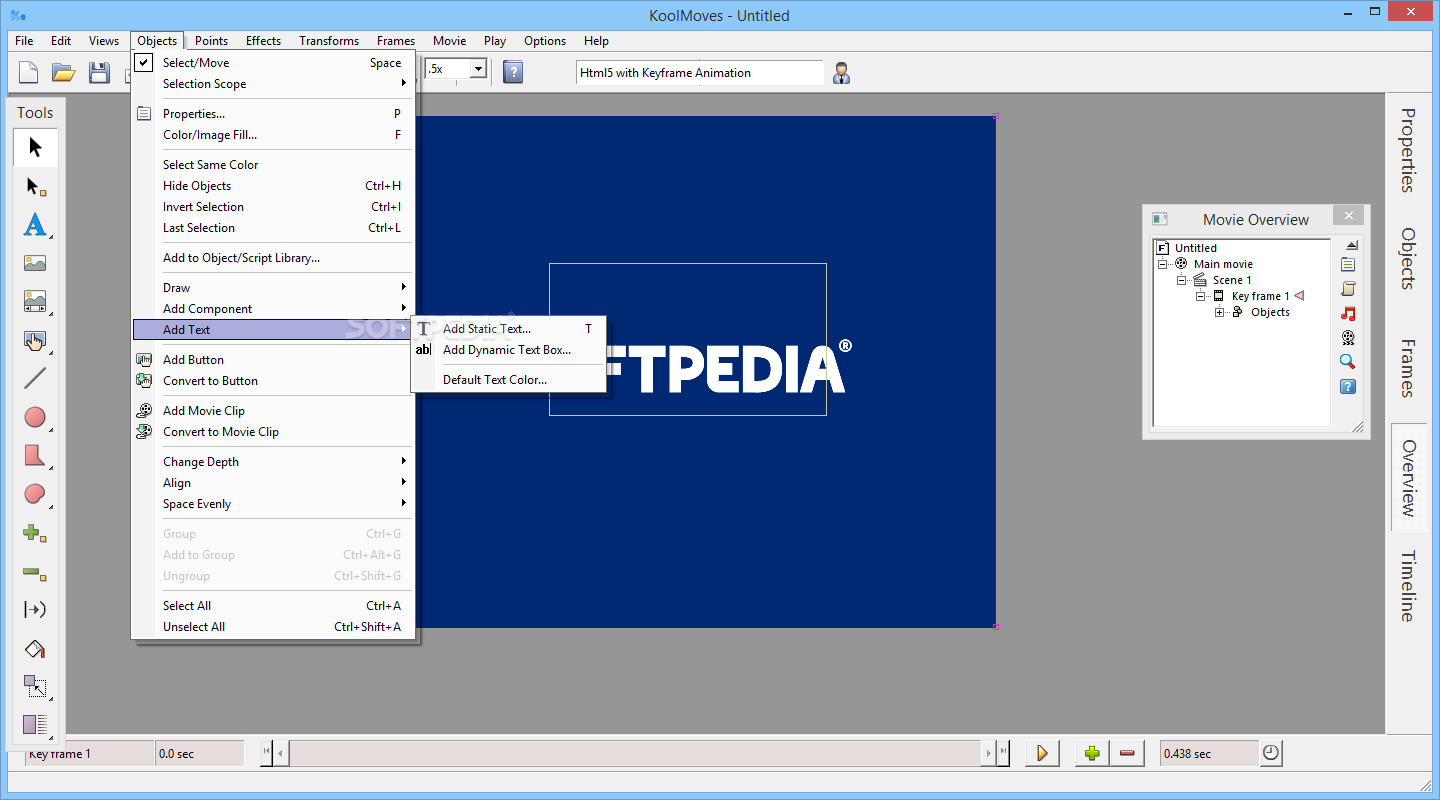The image size is (1440, 800).
Task: Click Add Button menu entry
Action: tap(273, 360)
